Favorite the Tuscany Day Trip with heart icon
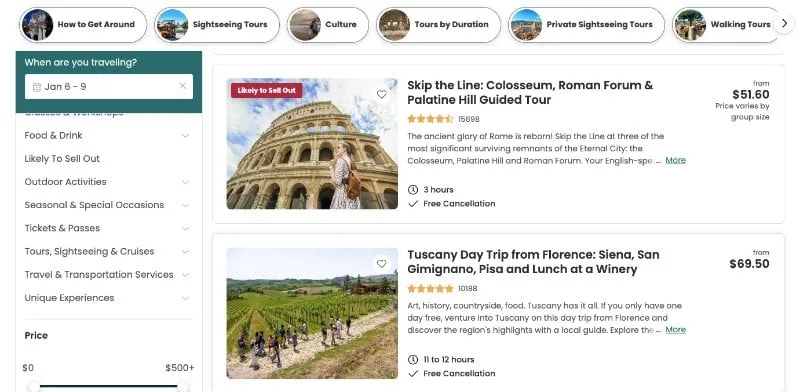800x392 pixels. point(382,264)
